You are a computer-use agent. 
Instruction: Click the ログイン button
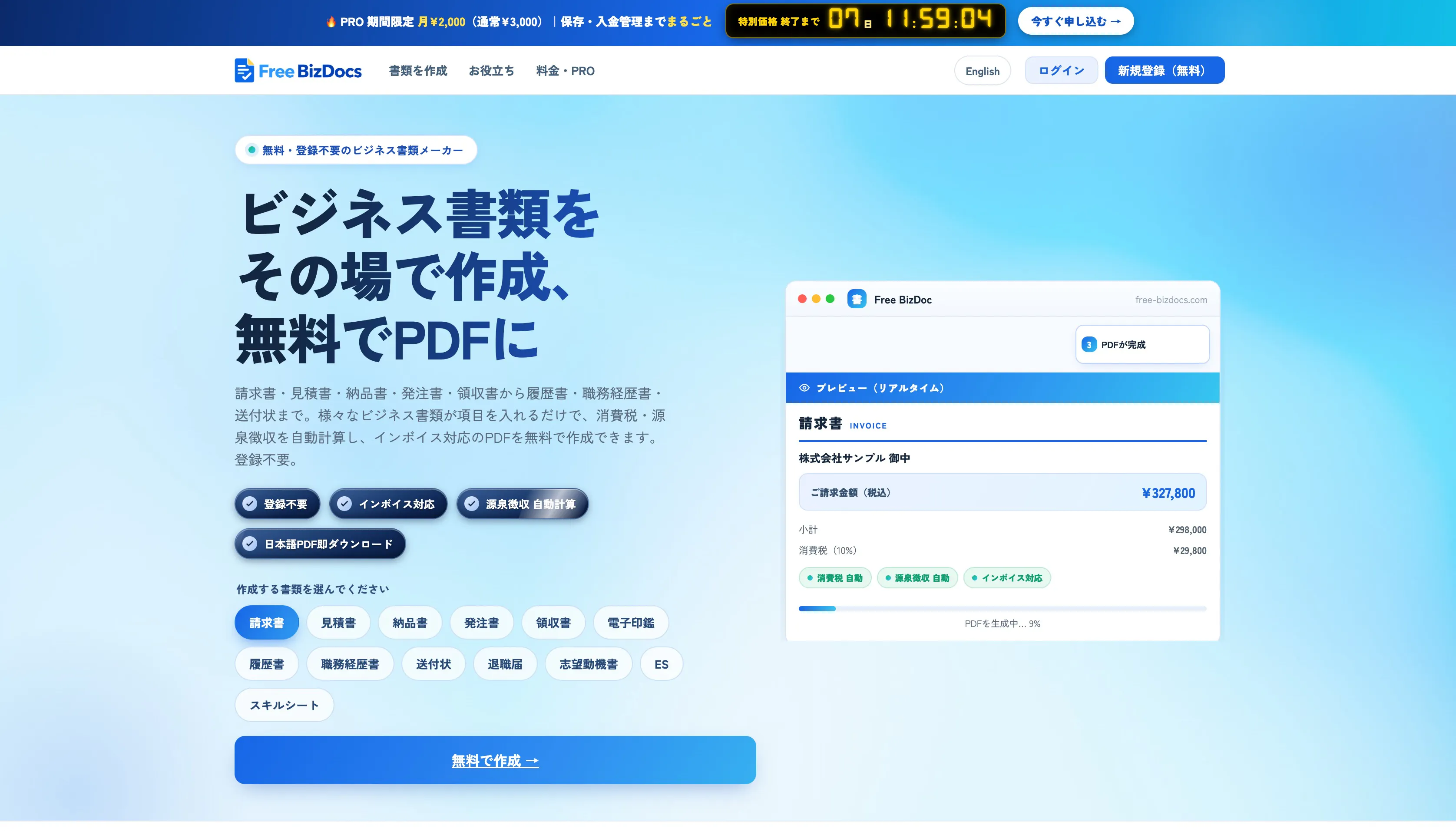tap(1061, 70)
